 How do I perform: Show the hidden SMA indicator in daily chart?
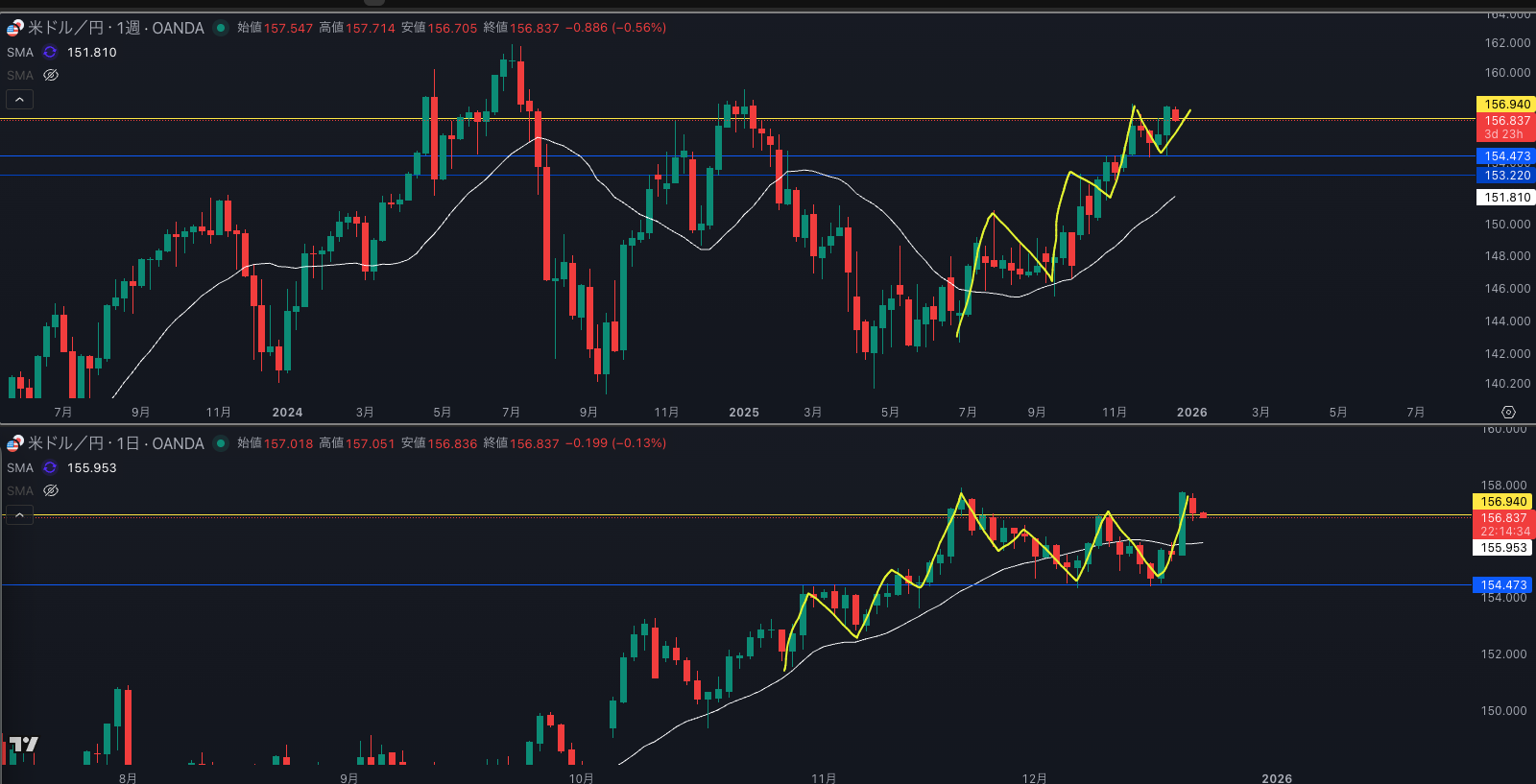coord(51,490)
